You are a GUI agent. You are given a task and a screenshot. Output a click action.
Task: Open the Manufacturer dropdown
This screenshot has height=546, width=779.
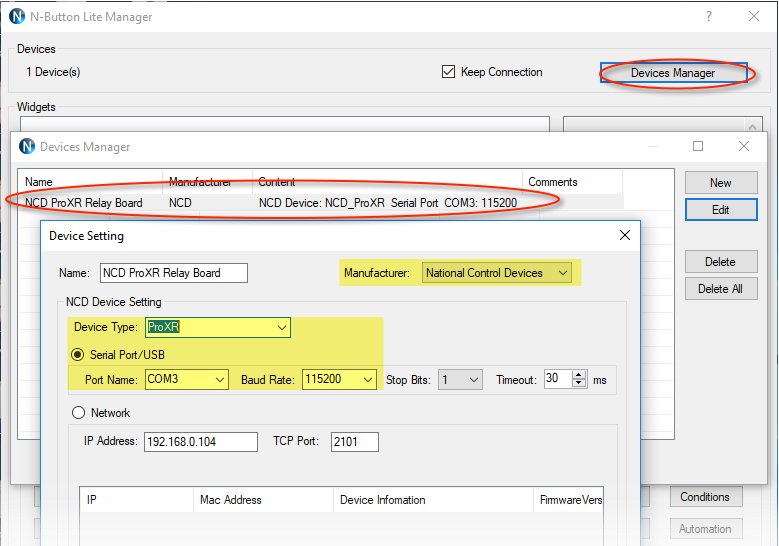496,273
